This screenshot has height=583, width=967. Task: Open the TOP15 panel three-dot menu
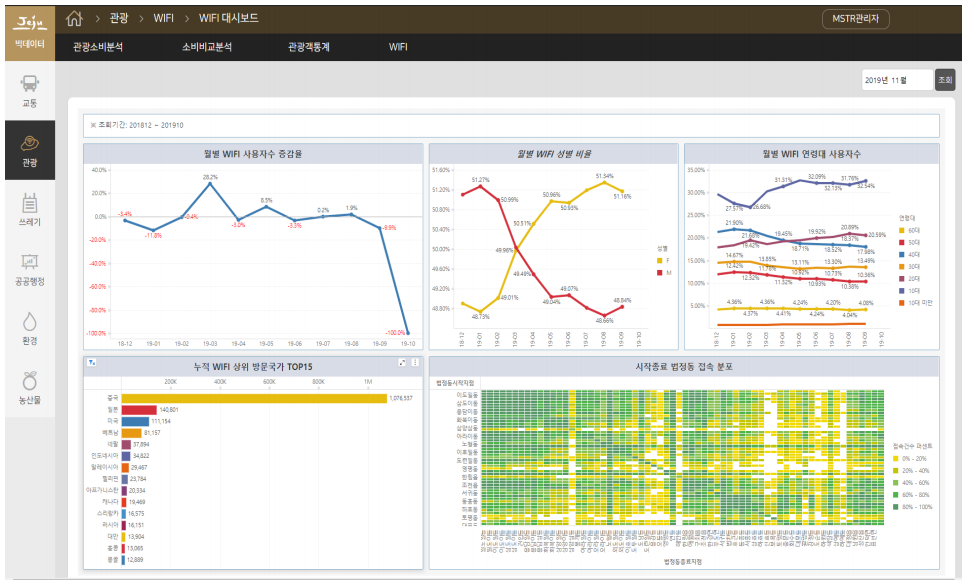pos(415,363)
